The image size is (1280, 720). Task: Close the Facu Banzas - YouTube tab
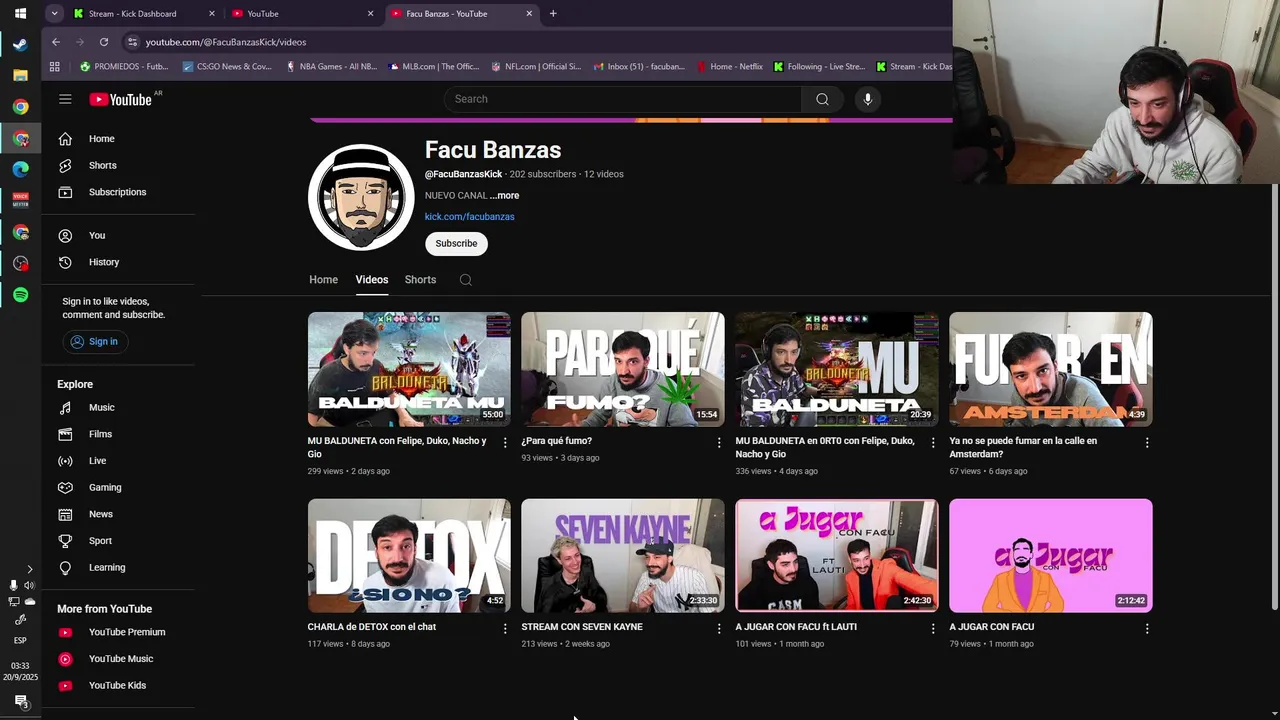point(529,13)
